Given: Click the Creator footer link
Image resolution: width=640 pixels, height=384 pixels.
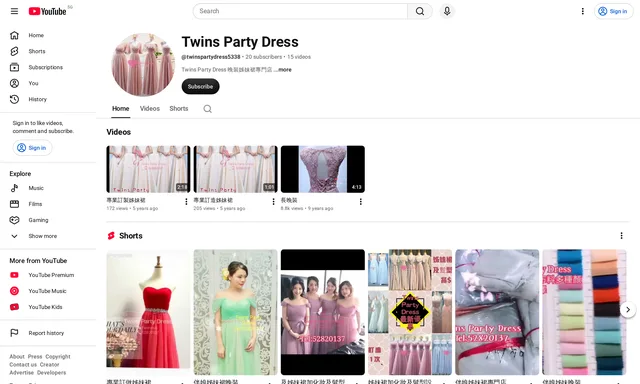Looking at the screenshot, I should pos(49,365).
